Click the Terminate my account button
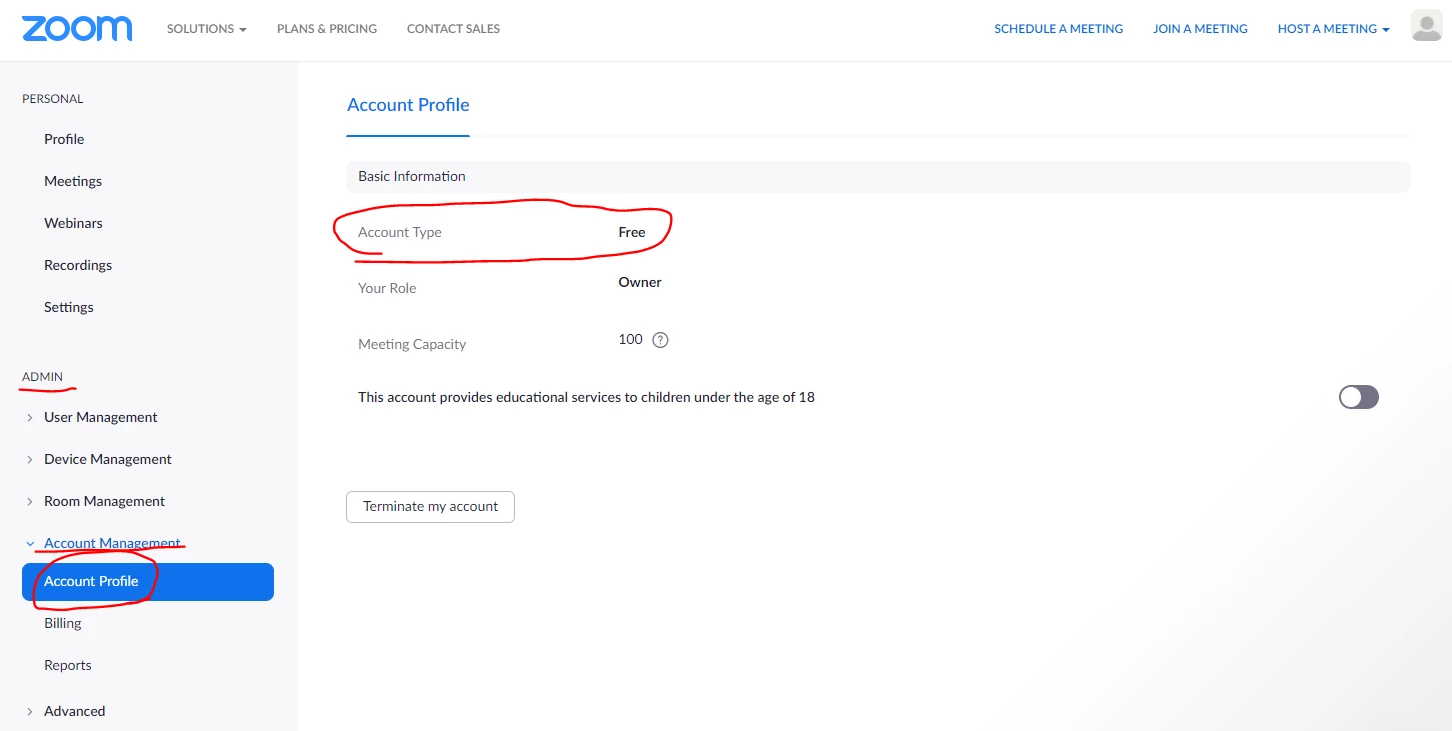The height and width of the screenshot is (731, 1452). 430,507
